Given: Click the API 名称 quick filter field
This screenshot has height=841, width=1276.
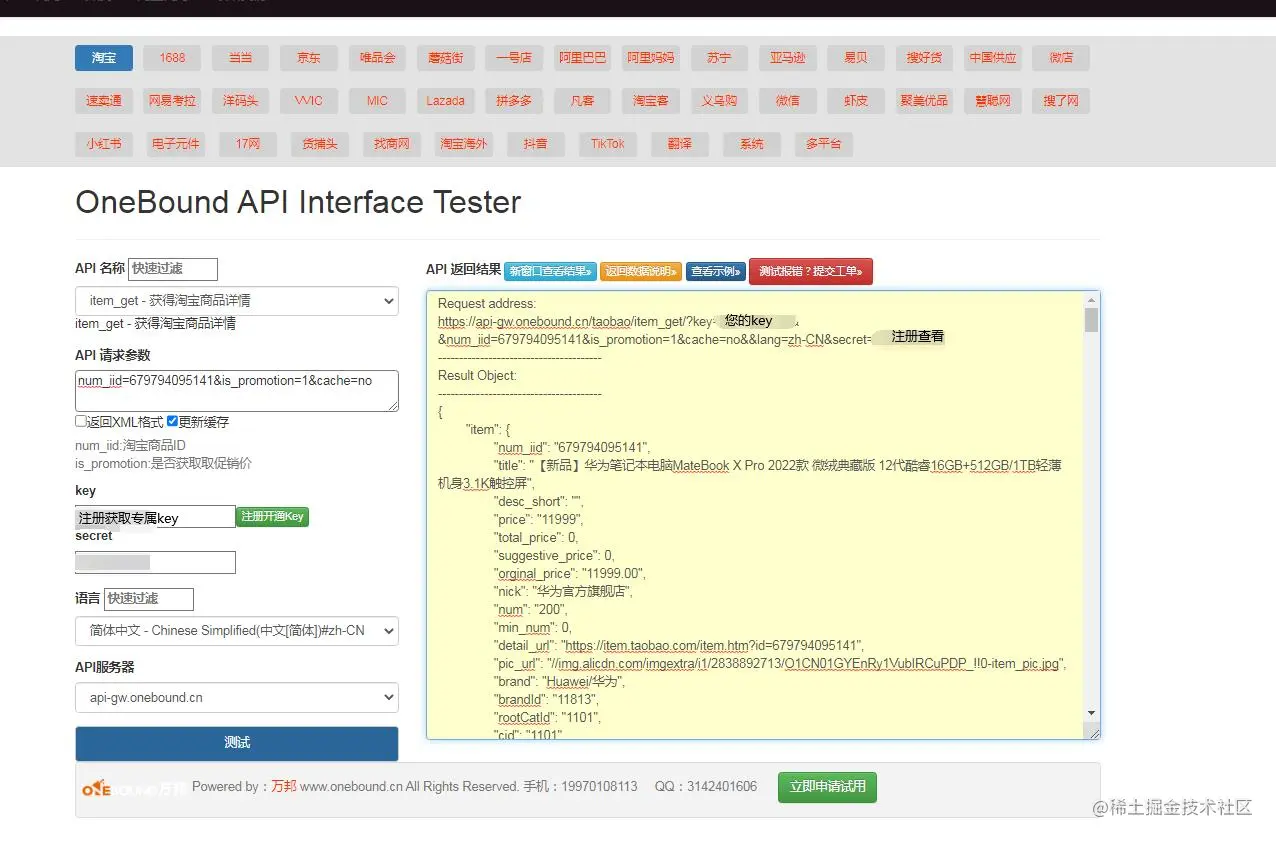Looking at the screenshot, I should click(x=173, y=268).
